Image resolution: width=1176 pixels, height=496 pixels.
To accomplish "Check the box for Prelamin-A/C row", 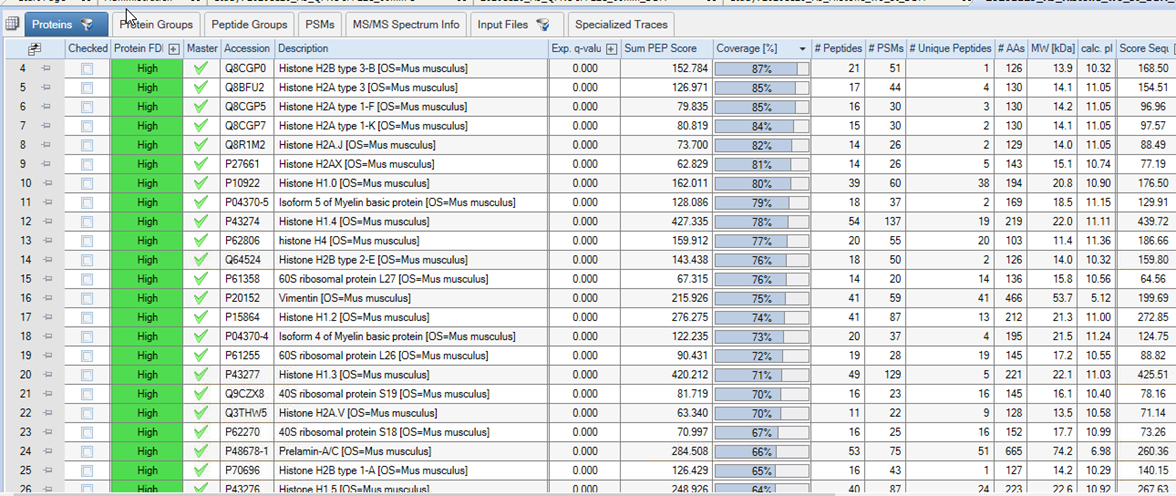I will click(88, 452).
